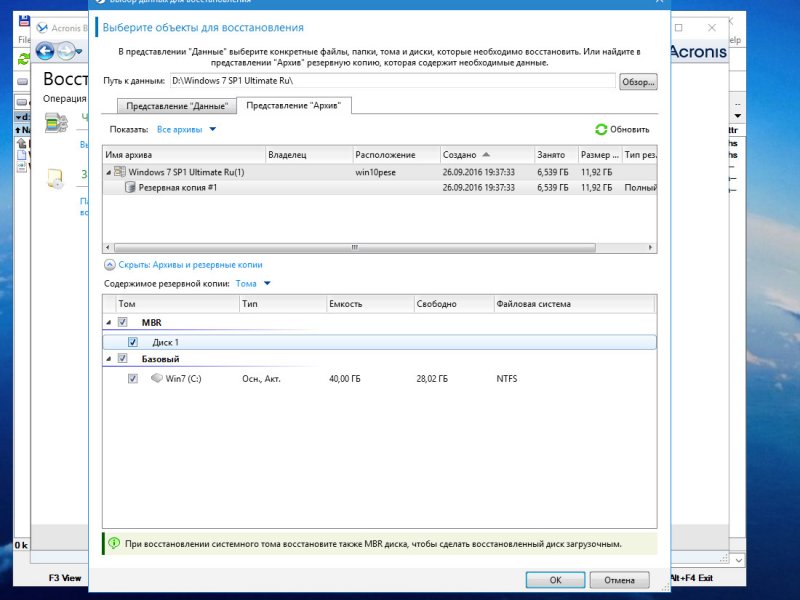The width and height of the screenshot is (800, 600).
Task: Toggle the MBR checkbox
Action: [x=122, y=322]
